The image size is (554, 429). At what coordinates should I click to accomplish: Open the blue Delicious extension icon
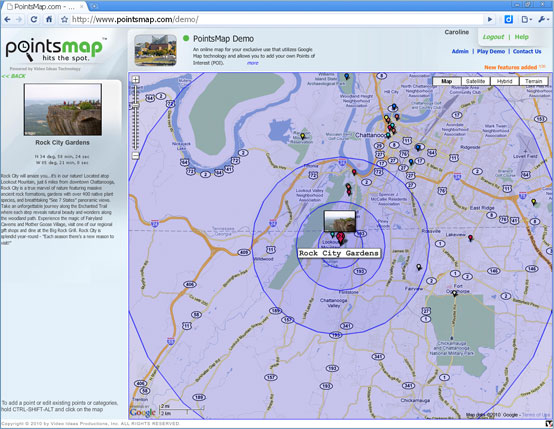pyautogui.click(x=508, y=19)
